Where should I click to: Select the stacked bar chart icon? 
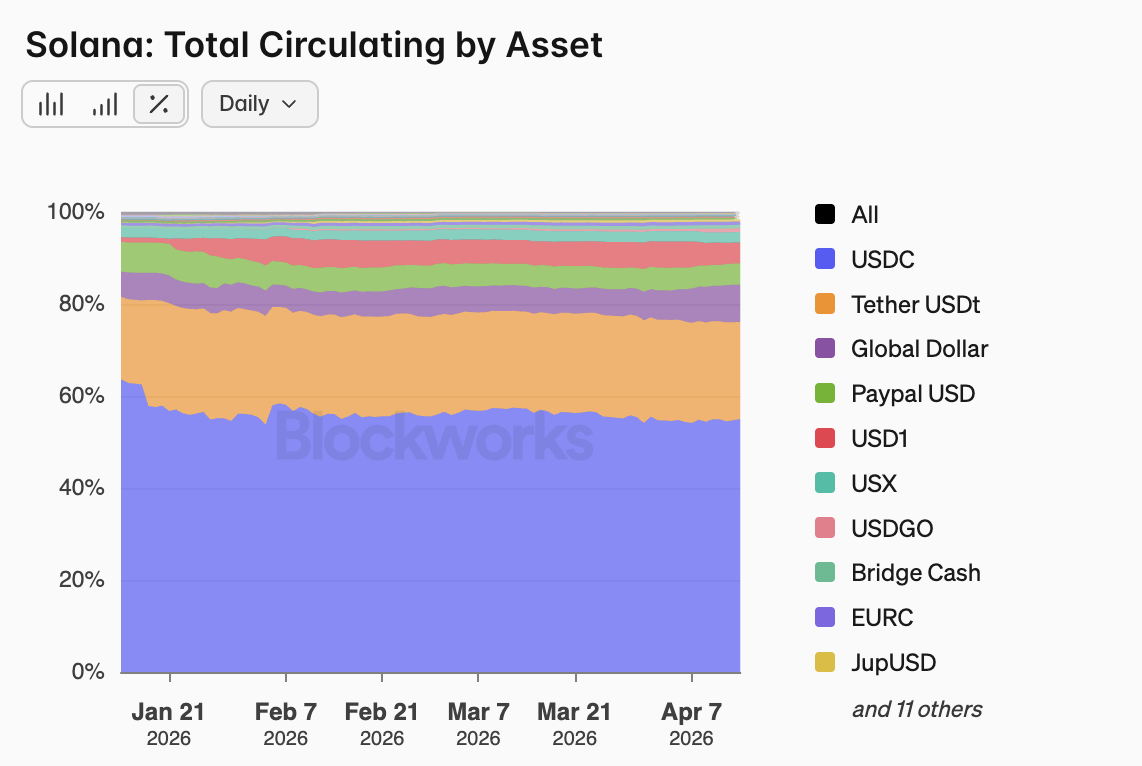pos(104,103)
